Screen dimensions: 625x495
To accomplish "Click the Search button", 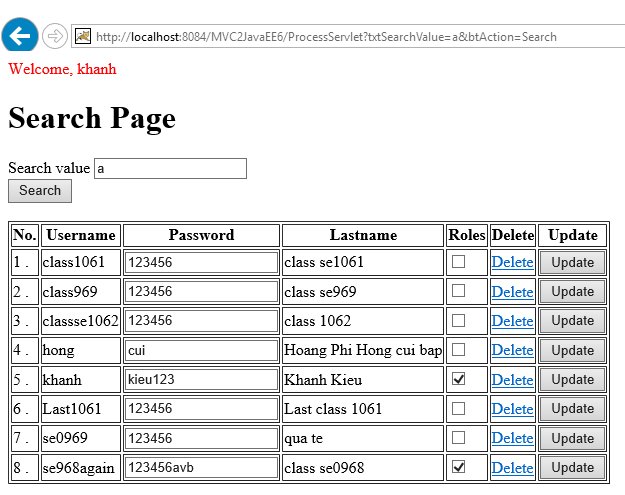I will [40, 191].
